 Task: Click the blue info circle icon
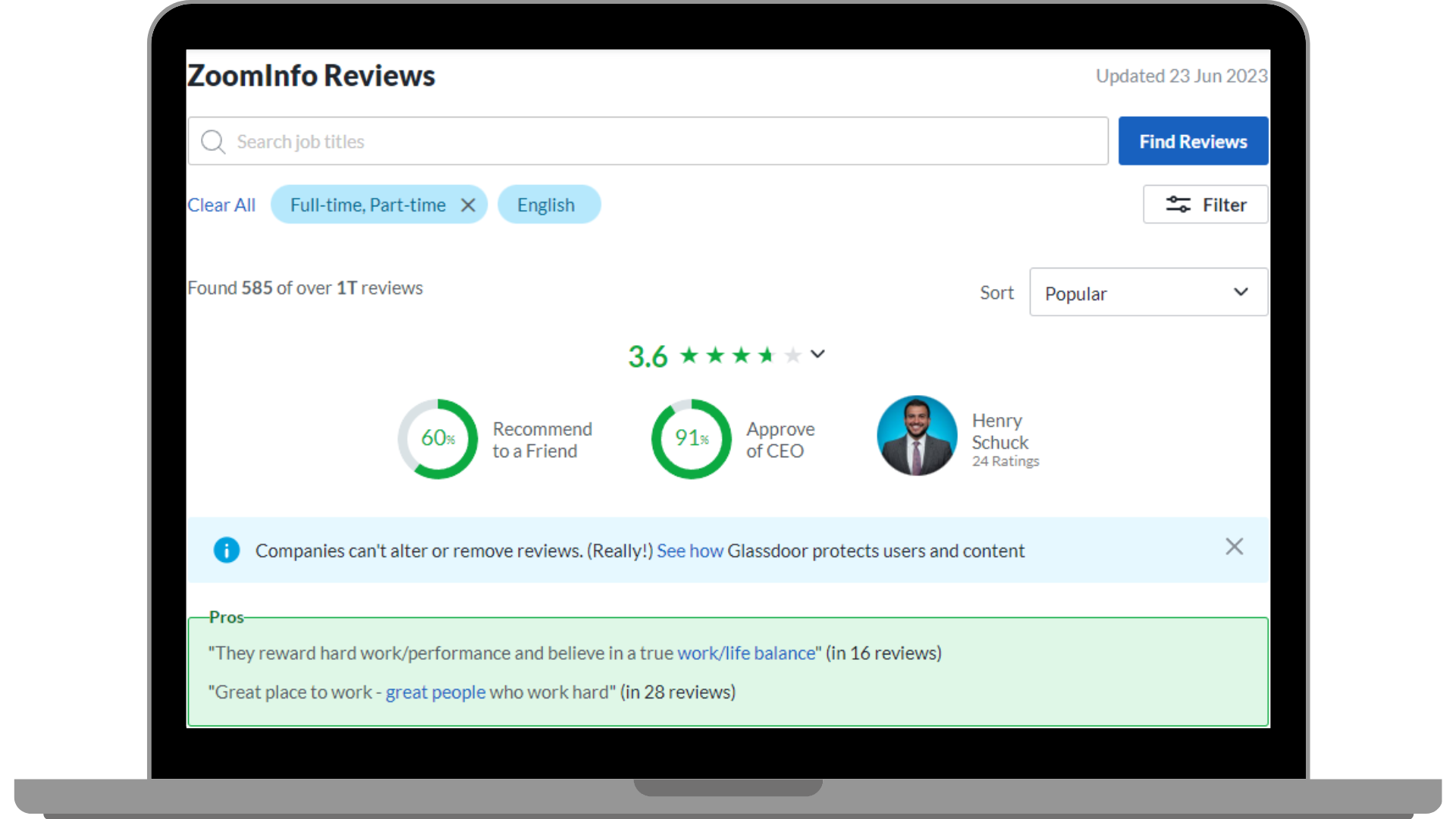tap(226, 550)
